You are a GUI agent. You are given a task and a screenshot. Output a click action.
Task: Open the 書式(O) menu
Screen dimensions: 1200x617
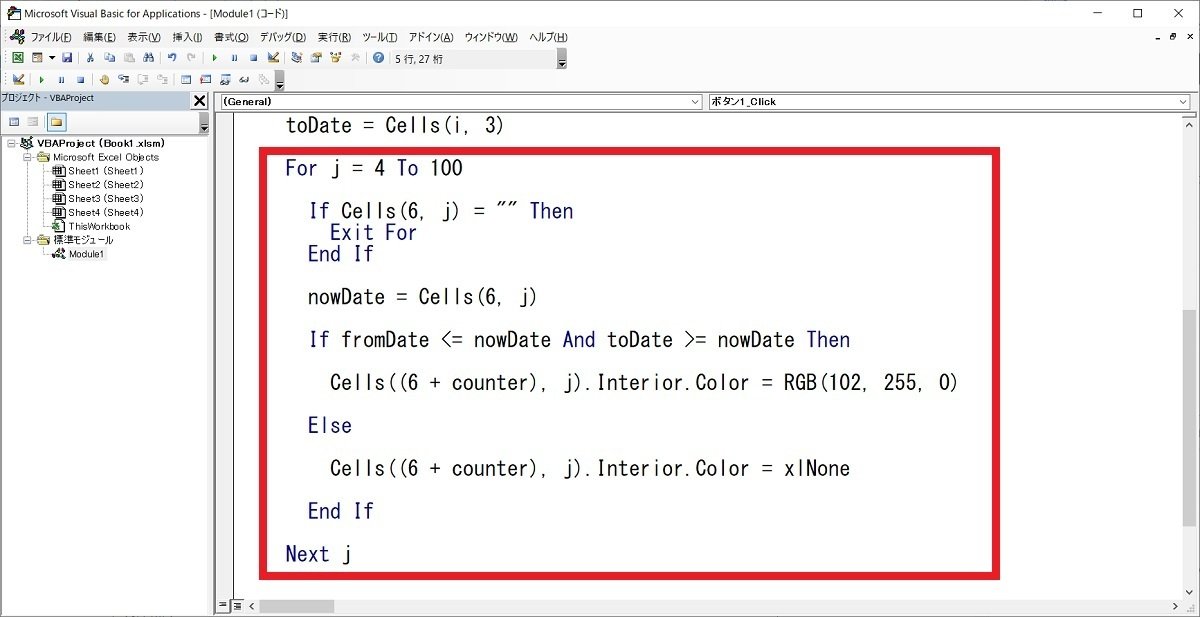pyautogui.click(x=231, y=37)
